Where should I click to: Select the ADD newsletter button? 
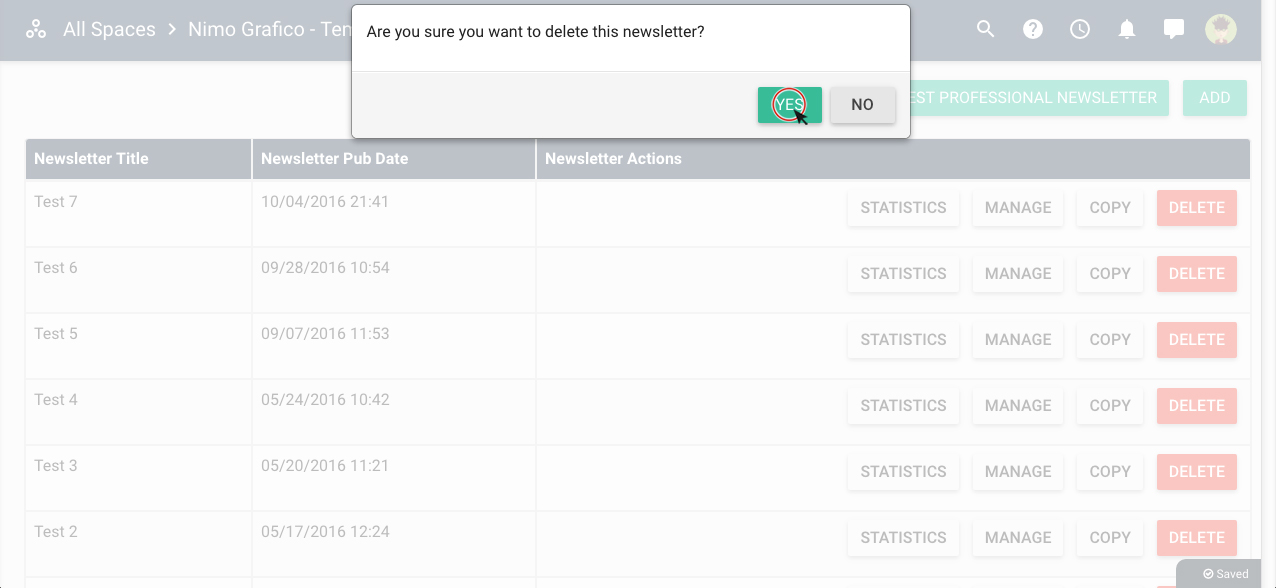[x=1215, y=98]
